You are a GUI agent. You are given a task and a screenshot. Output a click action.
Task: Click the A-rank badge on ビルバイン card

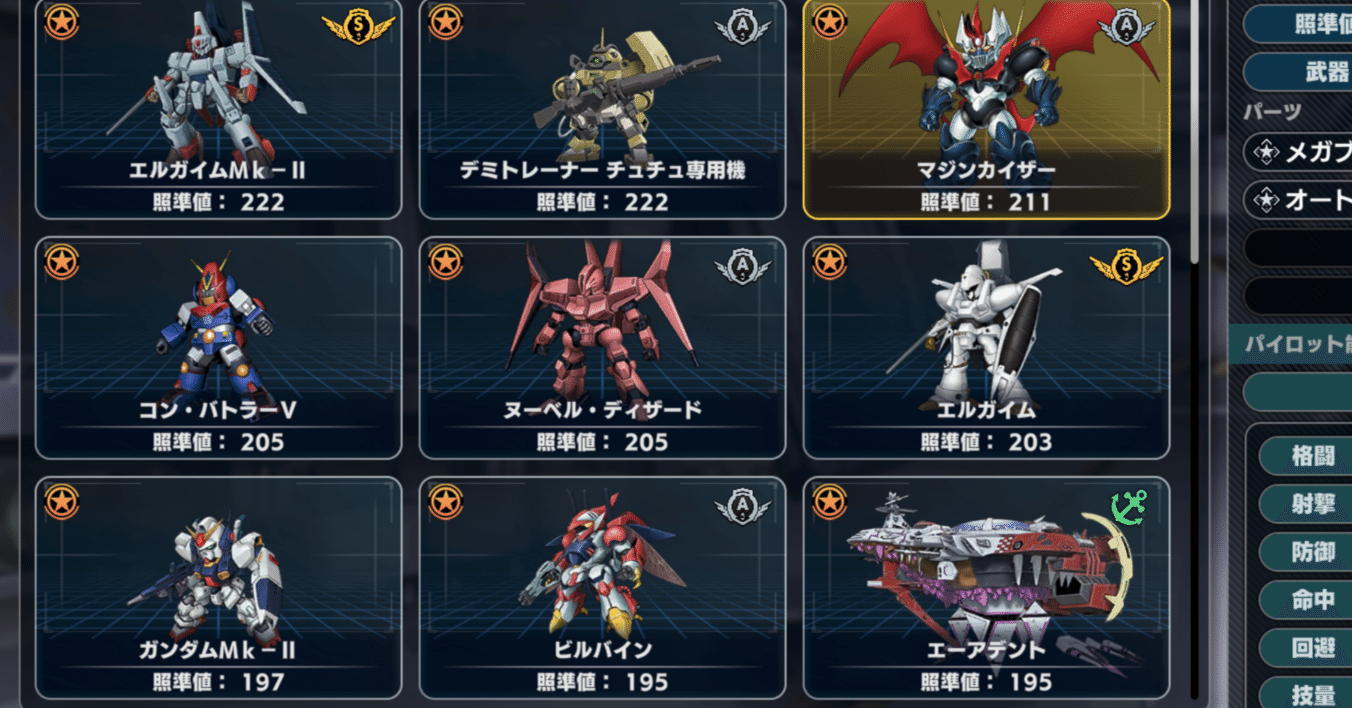(x=743, y=507)
